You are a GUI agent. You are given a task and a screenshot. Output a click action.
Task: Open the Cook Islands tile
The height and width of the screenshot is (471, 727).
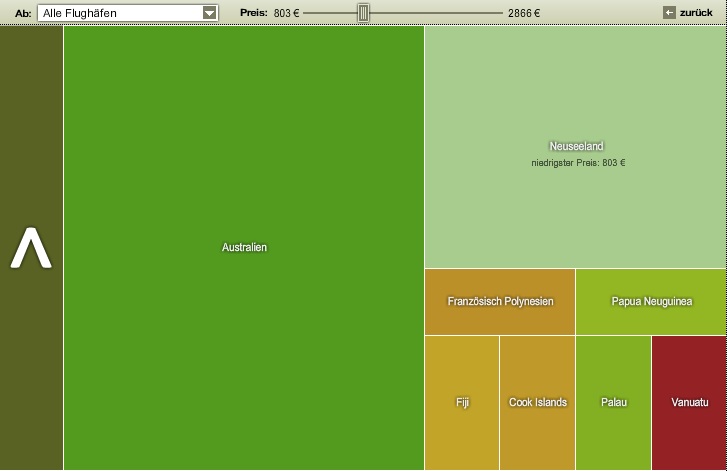pyautogui.click(x=537, y=402)
